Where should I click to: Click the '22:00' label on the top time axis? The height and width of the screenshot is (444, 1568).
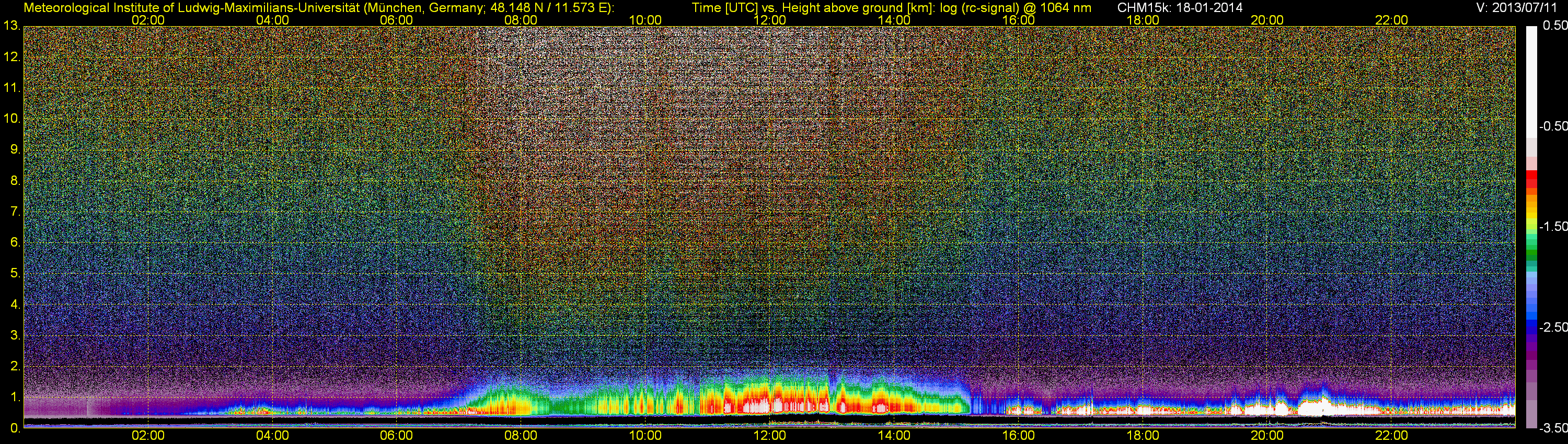click(x=1391, y=20)
